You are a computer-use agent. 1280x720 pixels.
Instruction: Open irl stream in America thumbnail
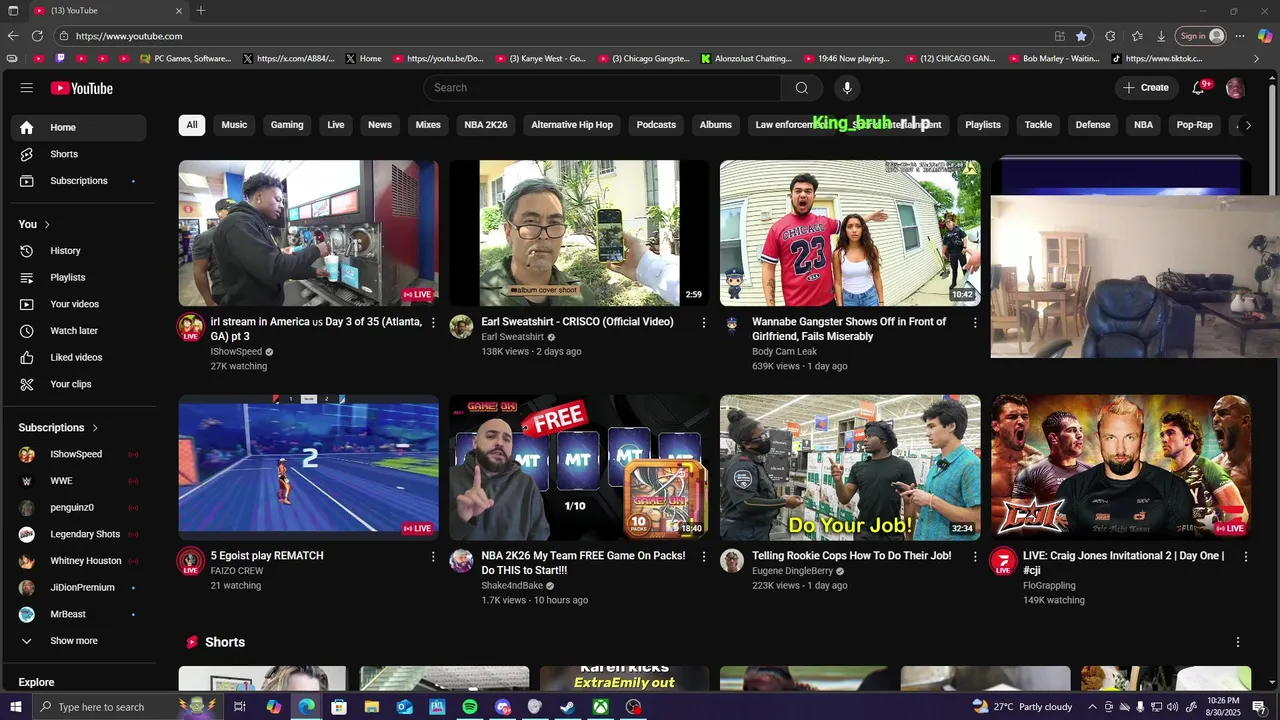click(308, 233)
